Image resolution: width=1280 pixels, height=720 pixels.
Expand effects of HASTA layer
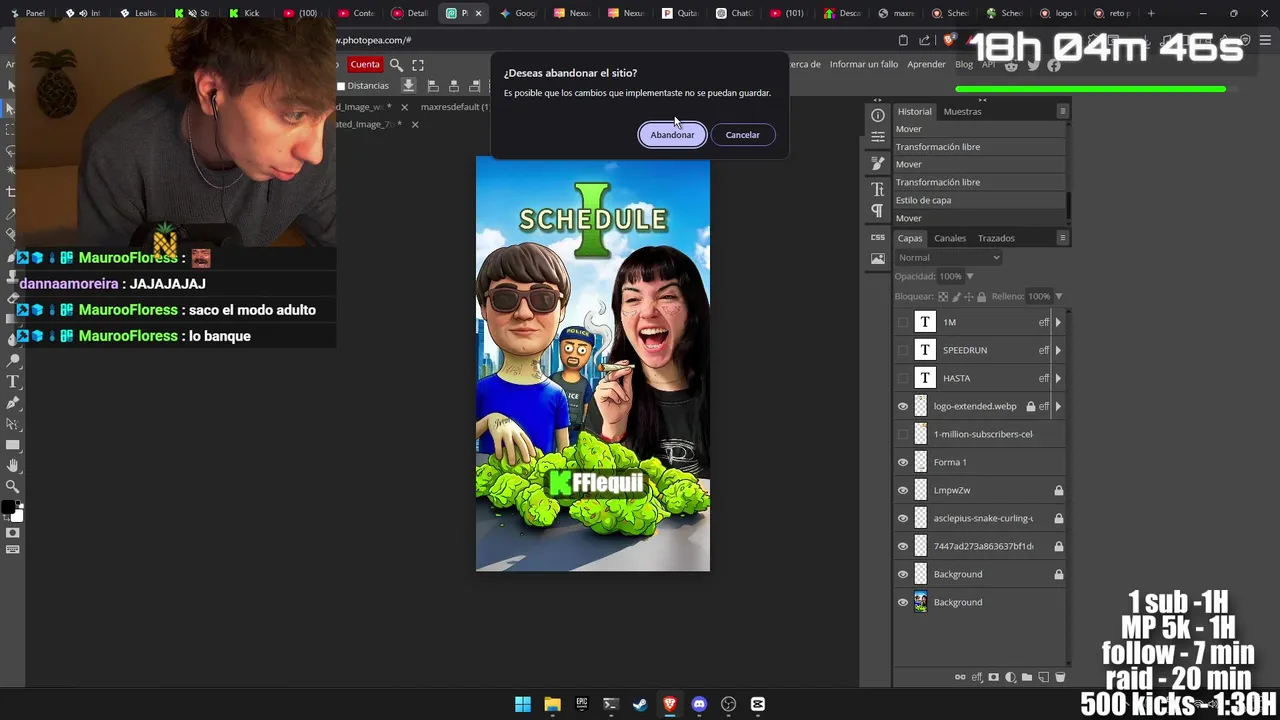pos(1058,378)
